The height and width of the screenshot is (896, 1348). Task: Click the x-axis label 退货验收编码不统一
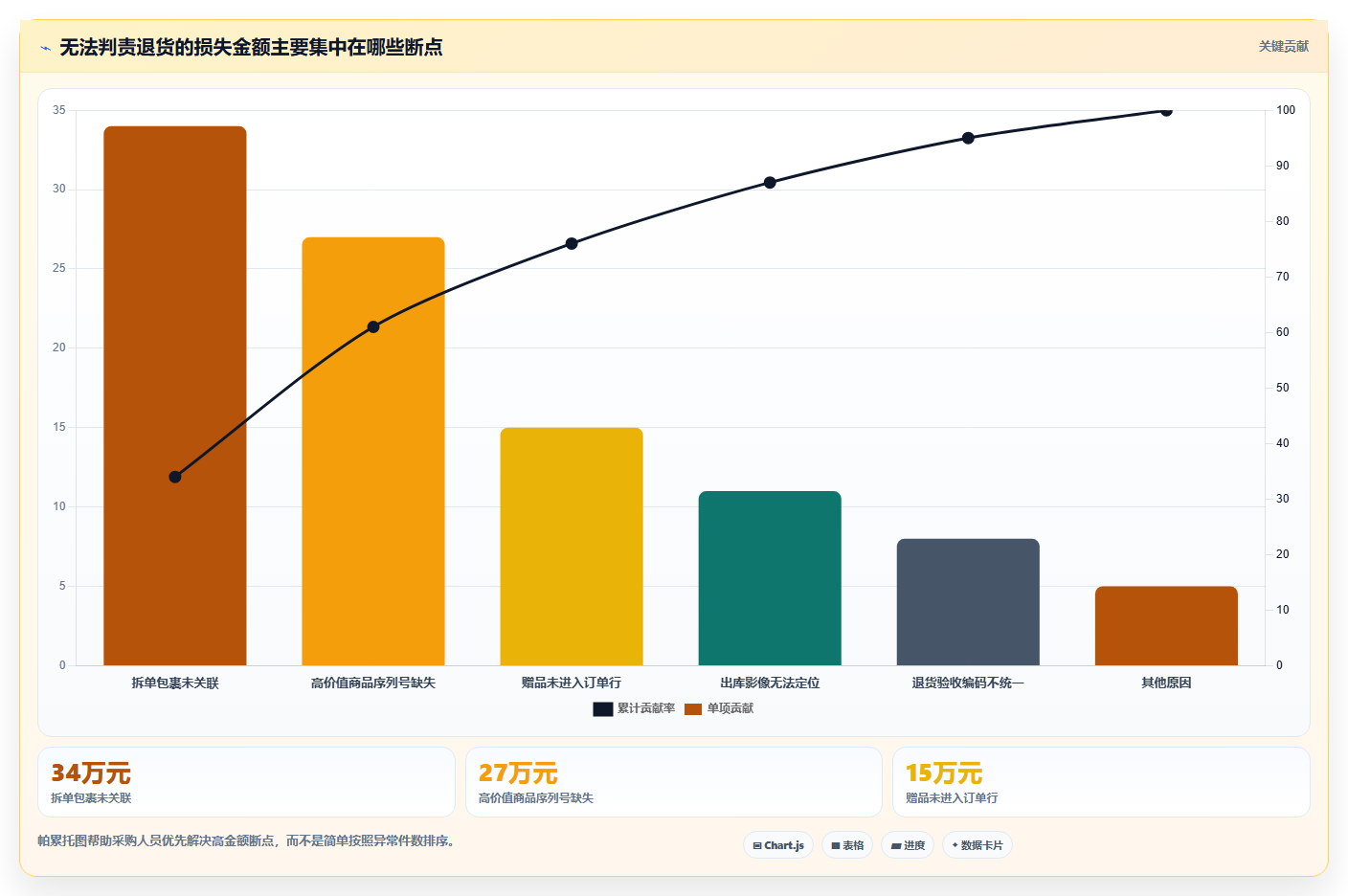point(968,683)
